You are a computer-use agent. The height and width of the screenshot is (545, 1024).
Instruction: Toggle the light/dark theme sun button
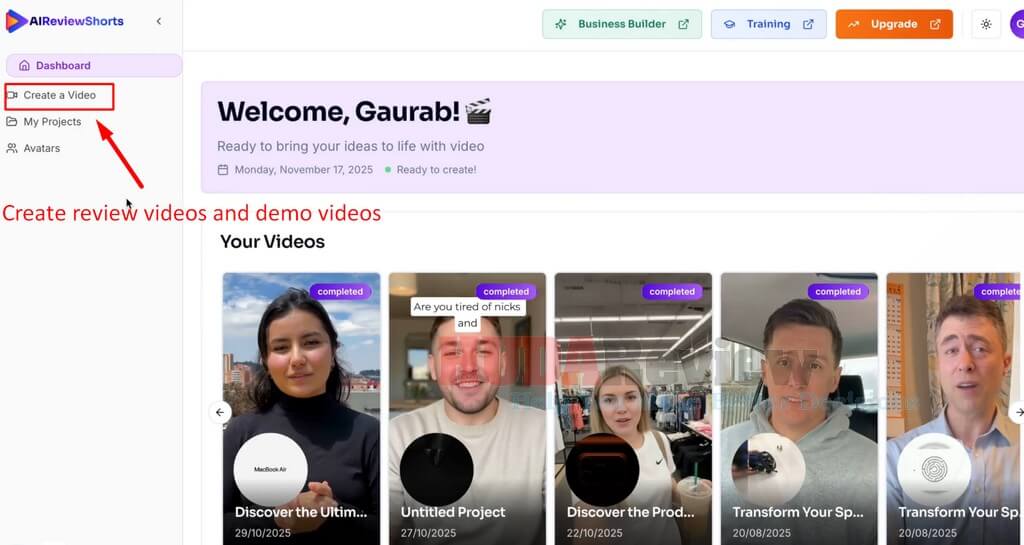click(986, 24)
